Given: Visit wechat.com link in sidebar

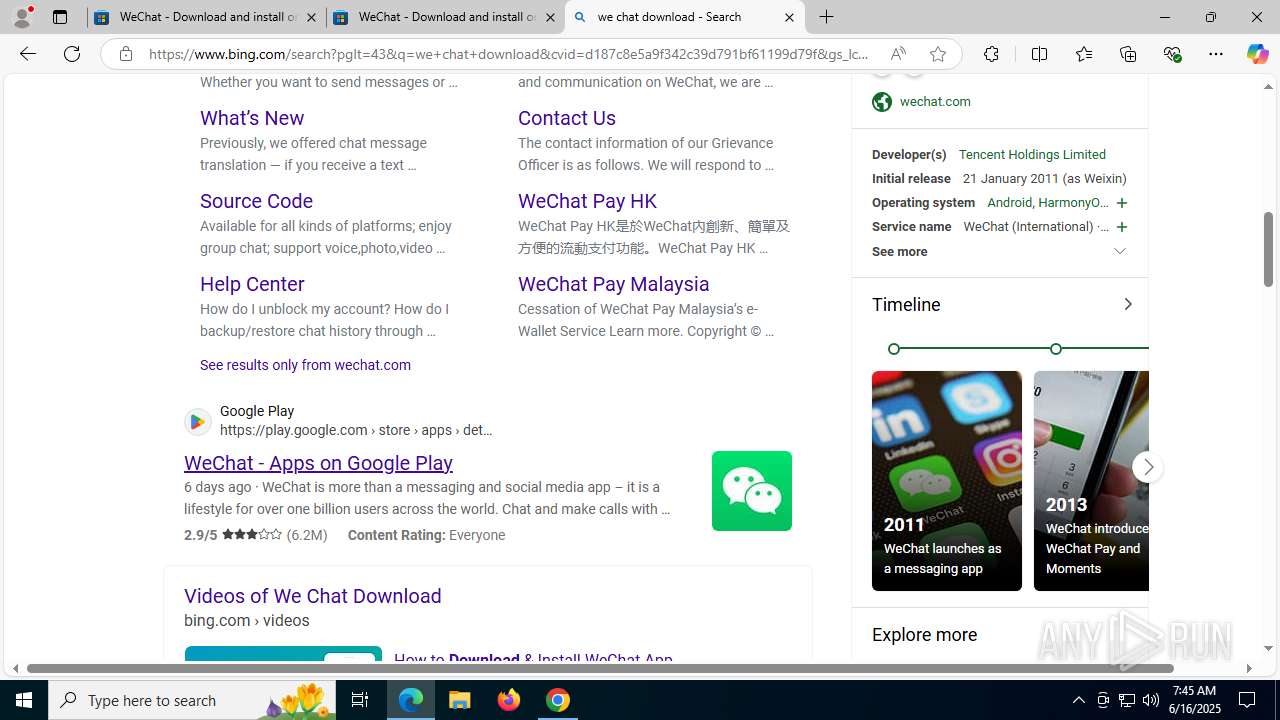Looking at the screenshot, I should [935, 102].
